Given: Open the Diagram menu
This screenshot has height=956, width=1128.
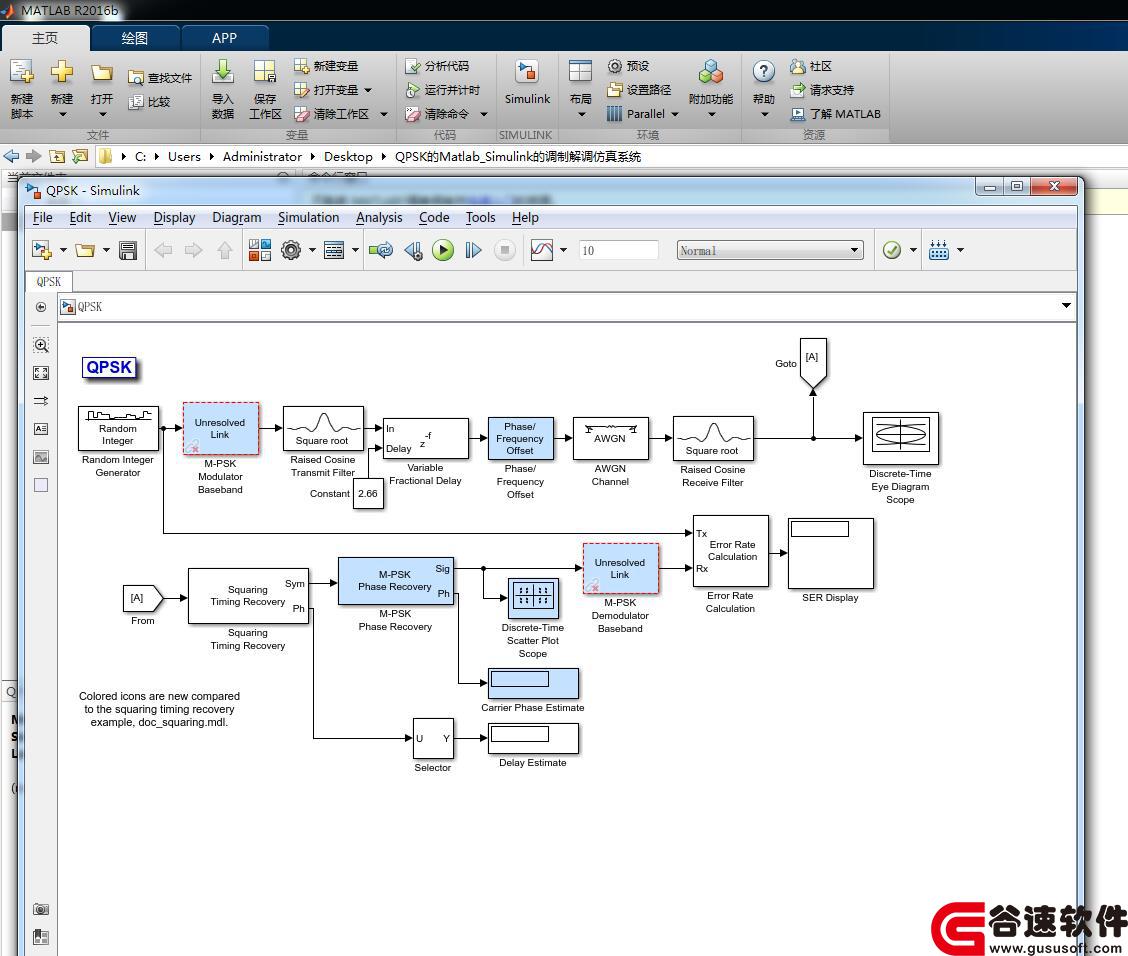Looking at the screenshot, I should tap(237, 217).
